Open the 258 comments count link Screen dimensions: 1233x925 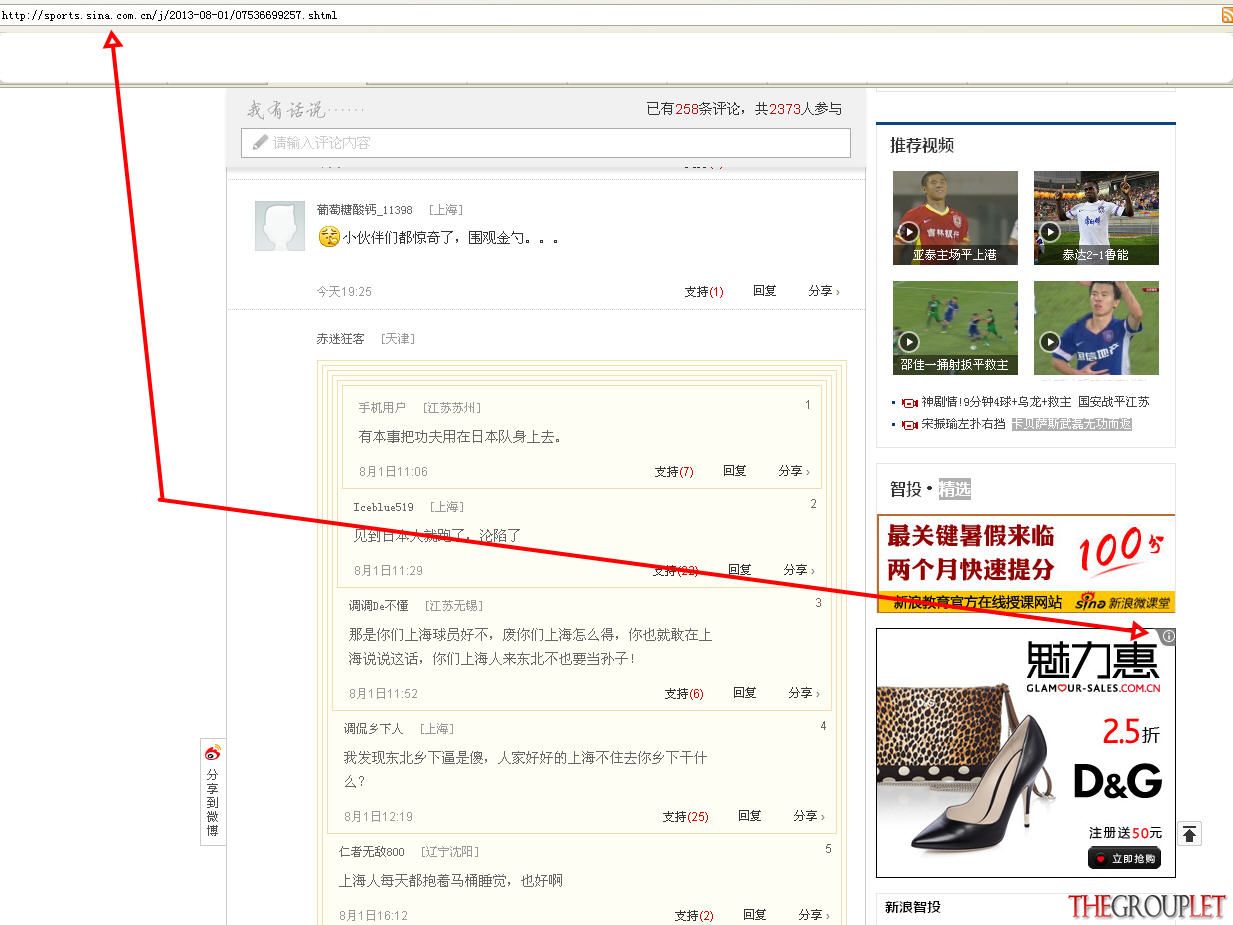[x=686, y=109]
